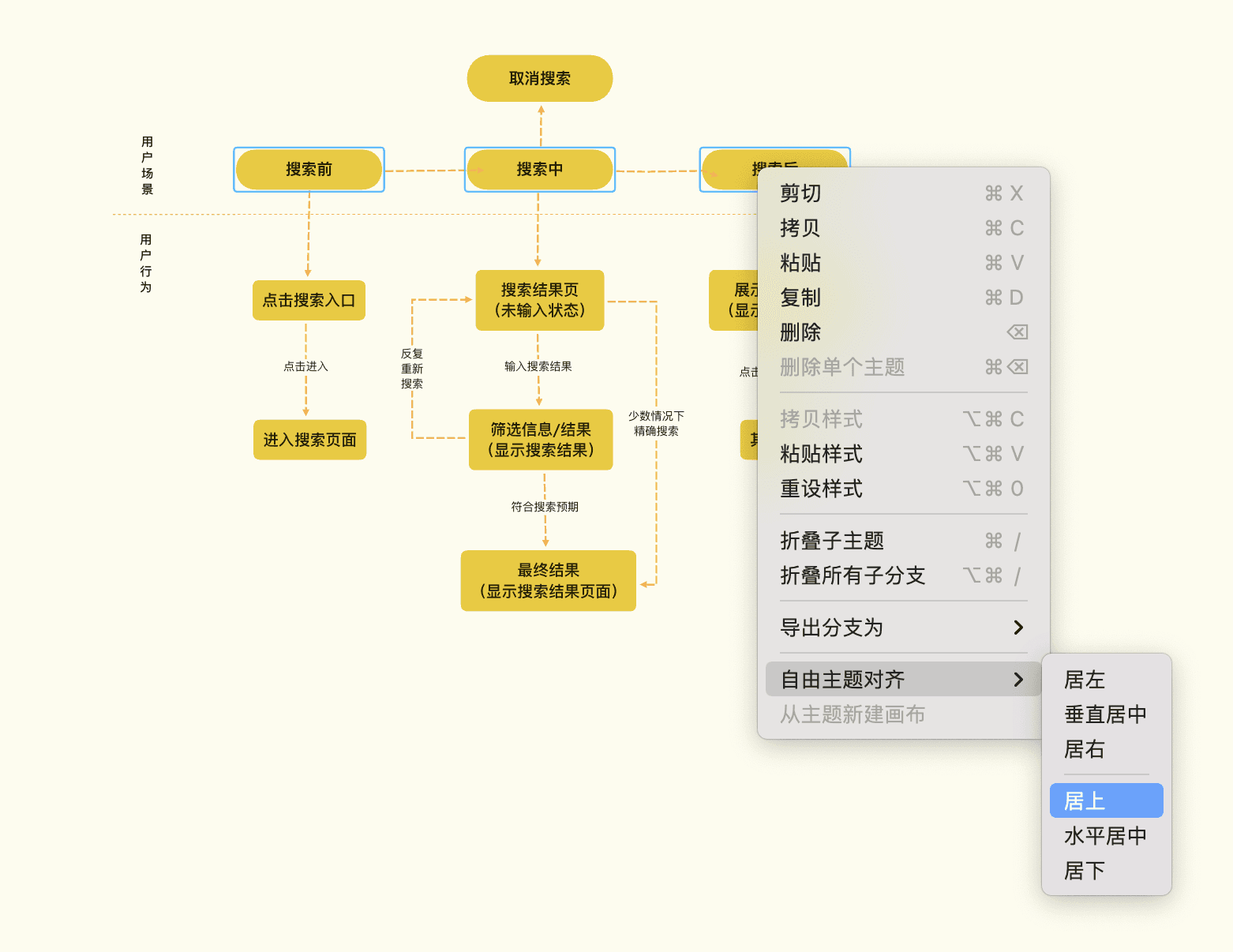Select the 搜索前 topic node
Image resolution: width=1233 pixels, height=952 pixels.
pyautogui.click(x=309, y=170)
